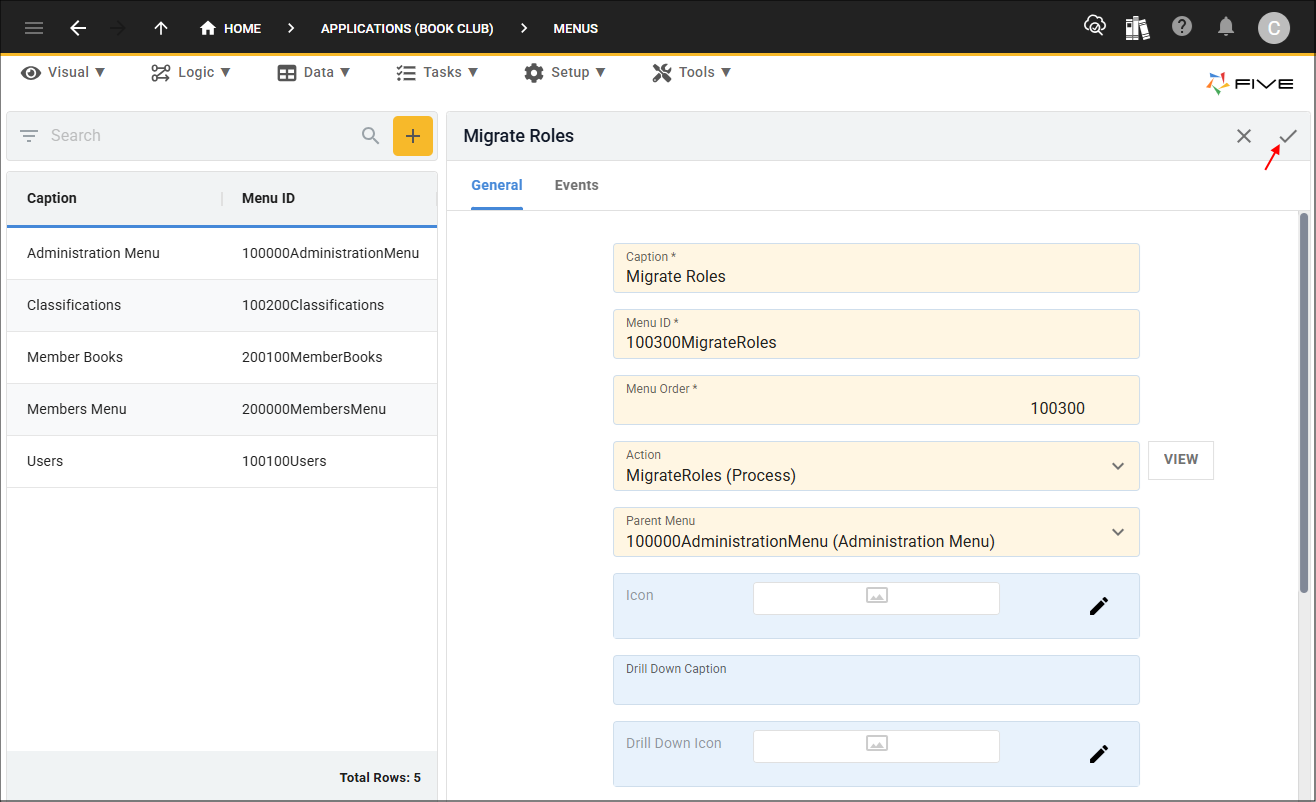Select the Member Books row

[222, 357]
